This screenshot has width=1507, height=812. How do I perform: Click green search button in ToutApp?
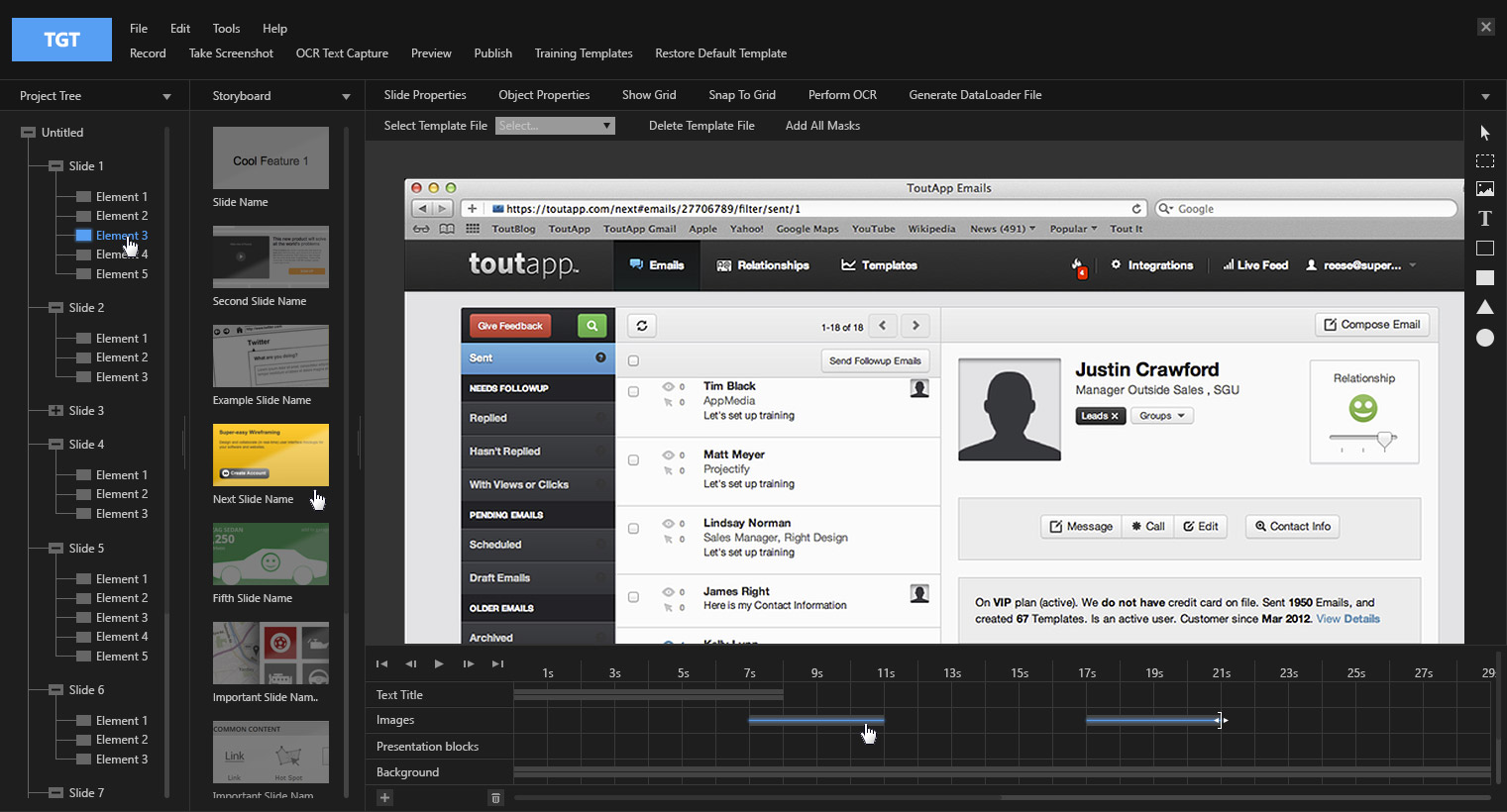click(x=592, y=325)
